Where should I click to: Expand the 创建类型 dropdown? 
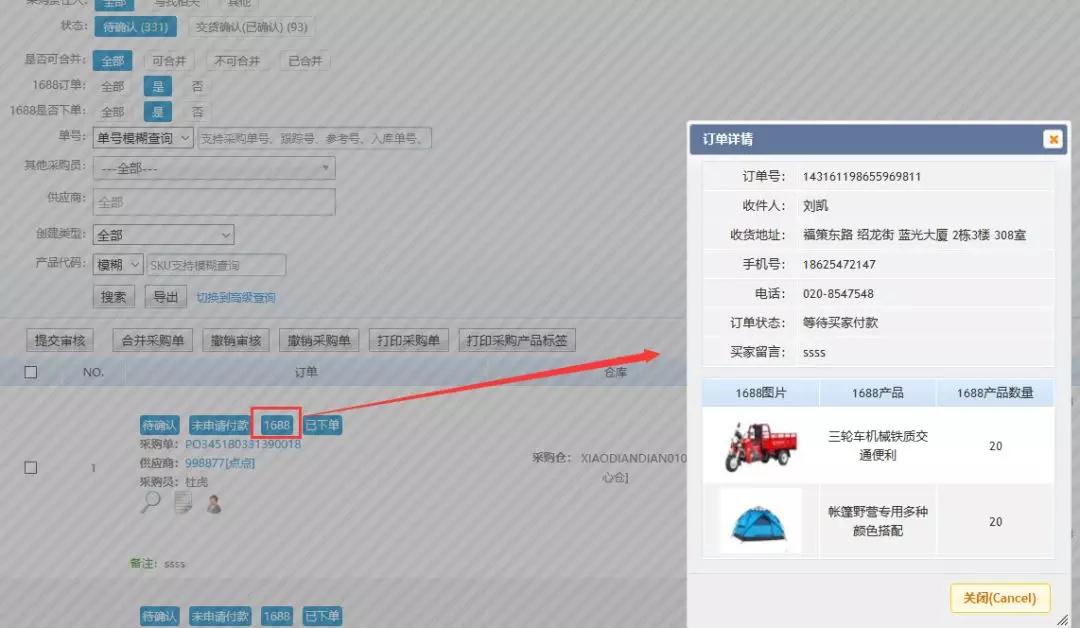coord(163,235)
